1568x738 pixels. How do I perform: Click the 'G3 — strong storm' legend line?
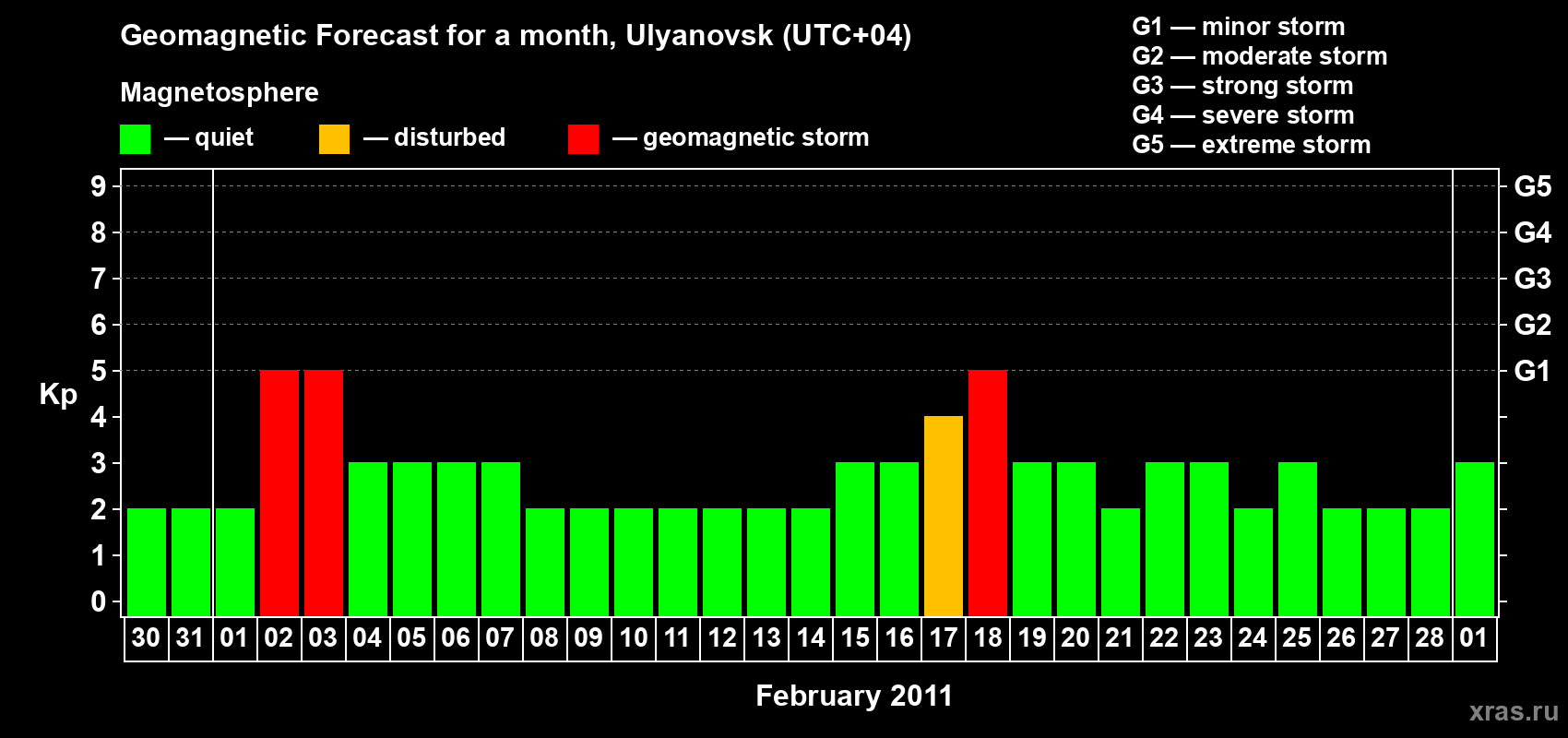pos(1242,86)
